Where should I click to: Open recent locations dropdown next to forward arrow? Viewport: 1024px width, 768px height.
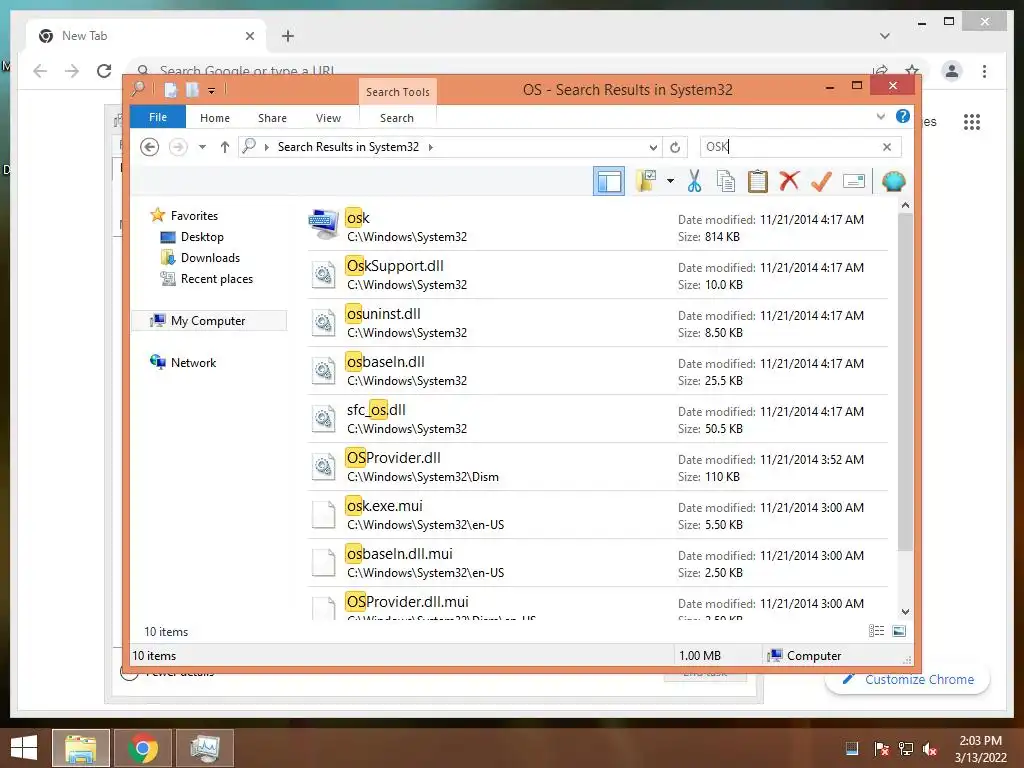click(x=202, y=147)
